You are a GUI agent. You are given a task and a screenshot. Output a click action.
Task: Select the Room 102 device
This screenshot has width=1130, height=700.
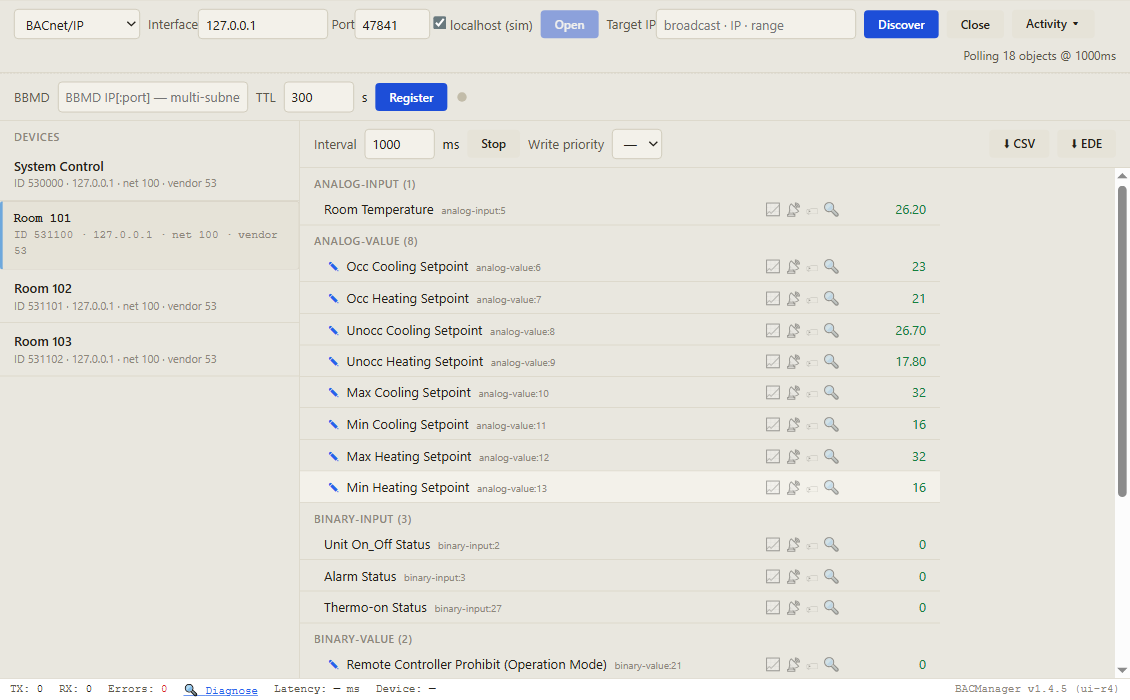point(150,296)
